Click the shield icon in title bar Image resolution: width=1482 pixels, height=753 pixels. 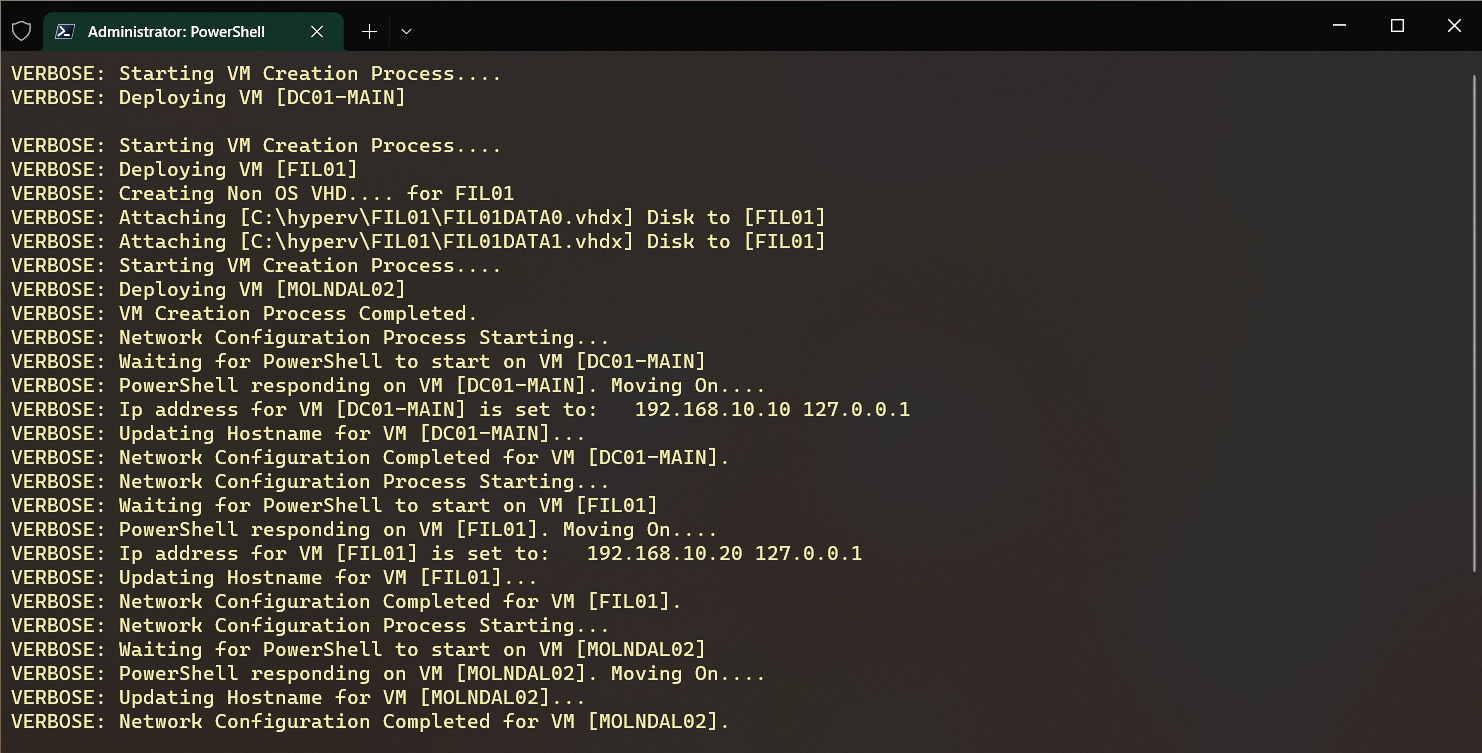coord(21,31)
